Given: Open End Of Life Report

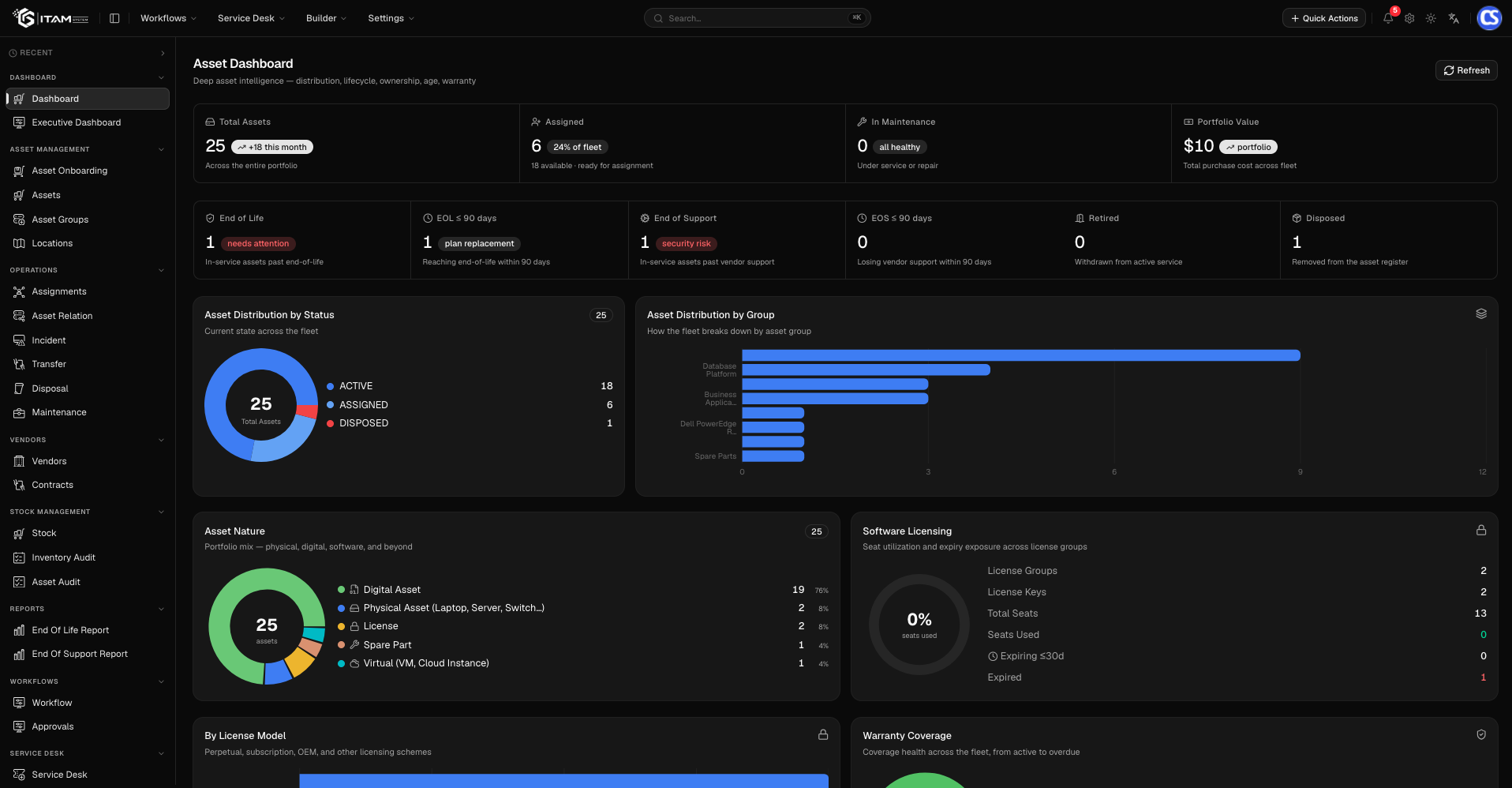Looking at the screenshot, I should (x=88, y=630).
